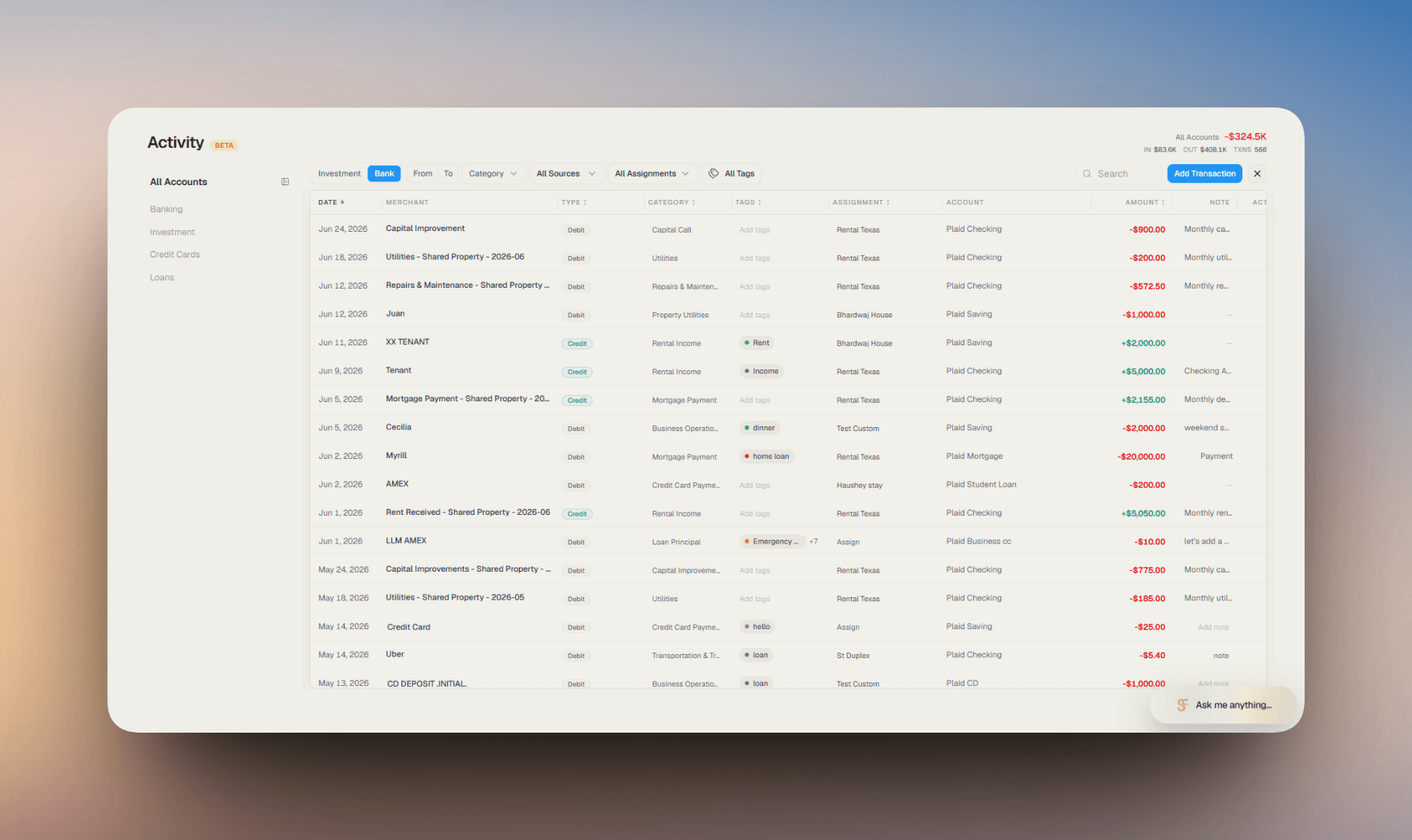This screenshot has height=840, width=1412.
Task: Click the Uber merchant name
Action: tap(395, 654)
